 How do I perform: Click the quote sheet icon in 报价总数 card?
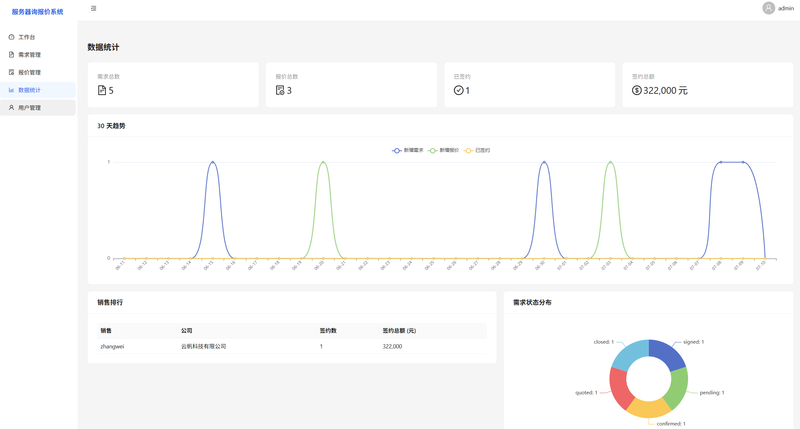pyautogui.click(x=280, y=90)
